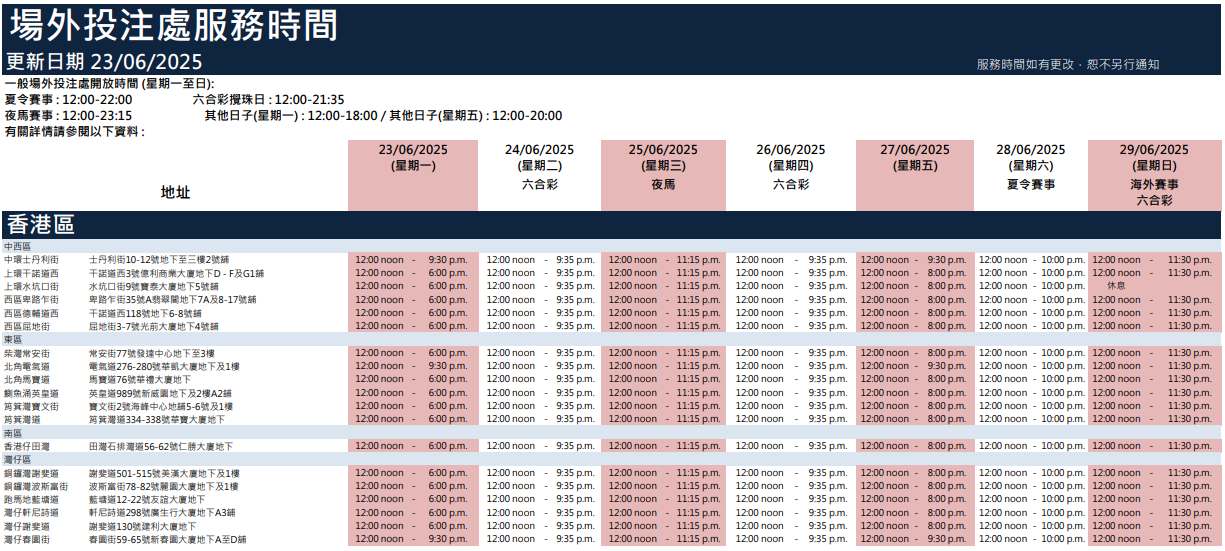Click the 東區 district heading
This screenshot has width=1225, height=551.
pyautogui.click(x=14, y=340)
